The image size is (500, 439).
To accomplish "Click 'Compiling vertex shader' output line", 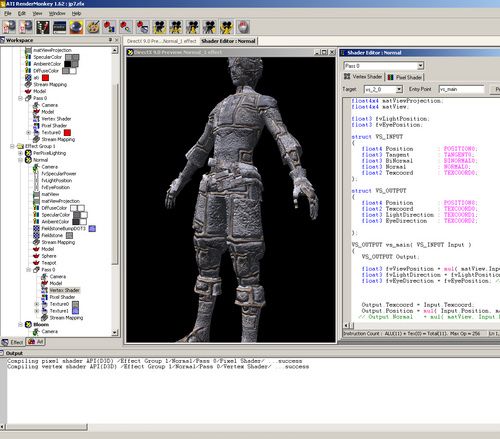I will point(158,367).
